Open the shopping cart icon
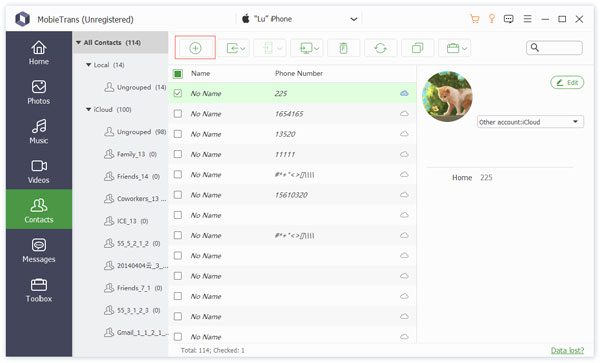 (x=474, y=19)
